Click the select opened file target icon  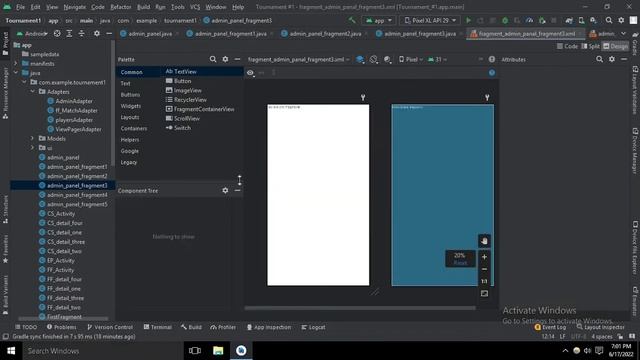click(x=57, y=33)
